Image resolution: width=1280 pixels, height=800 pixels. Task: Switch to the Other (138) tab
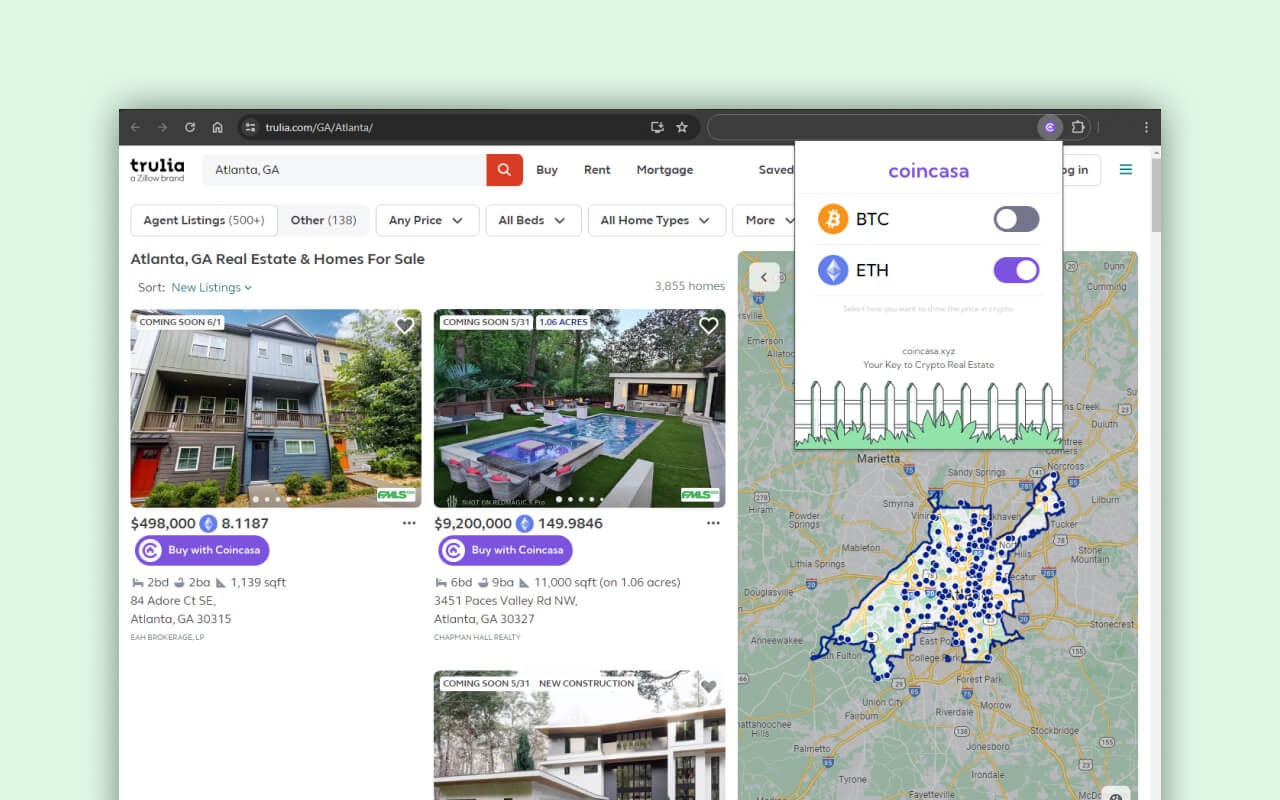click(324, 220)
